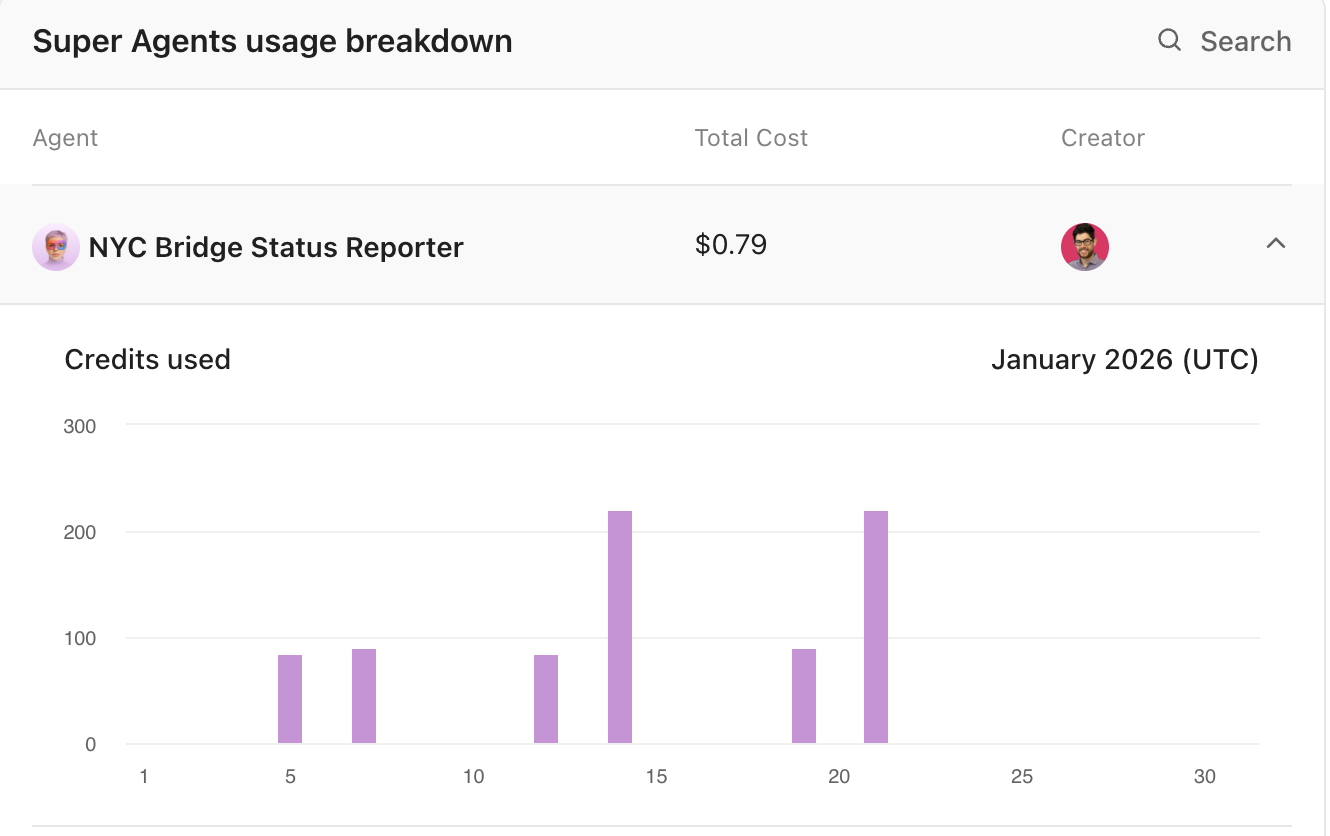Select the January 5 usage bar
This screenshot has width=1330, height=836.
tap(290, 699)
